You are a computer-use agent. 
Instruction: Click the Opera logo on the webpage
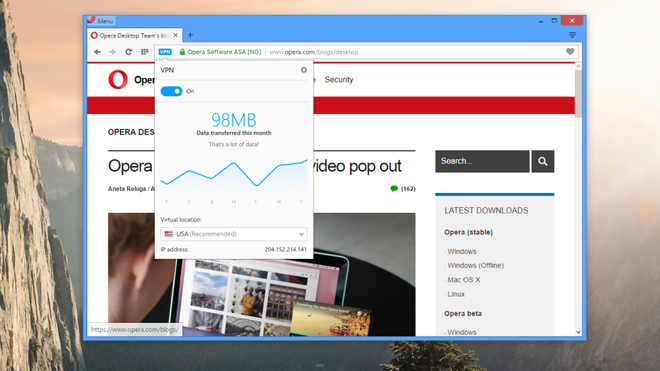tap(118, 79)
